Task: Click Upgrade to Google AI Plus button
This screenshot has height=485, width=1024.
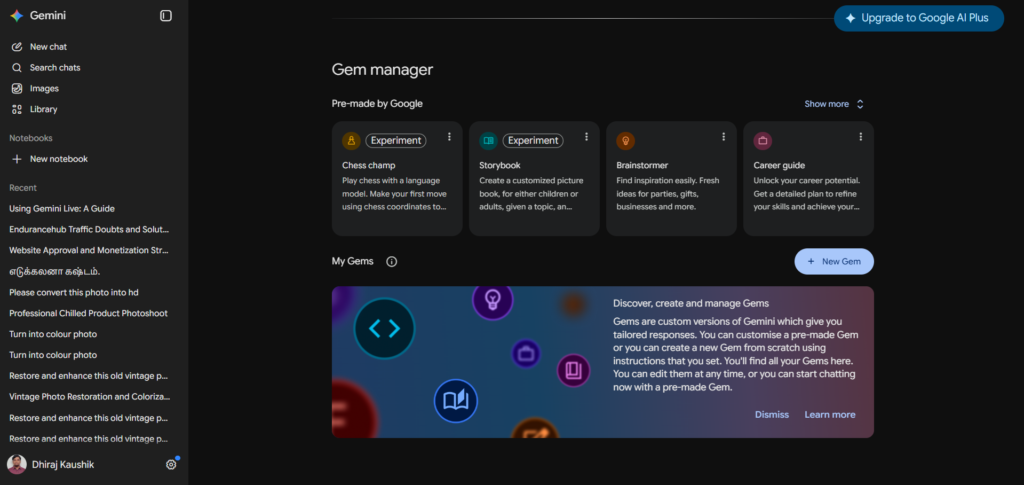Action: tap(919, 19)
